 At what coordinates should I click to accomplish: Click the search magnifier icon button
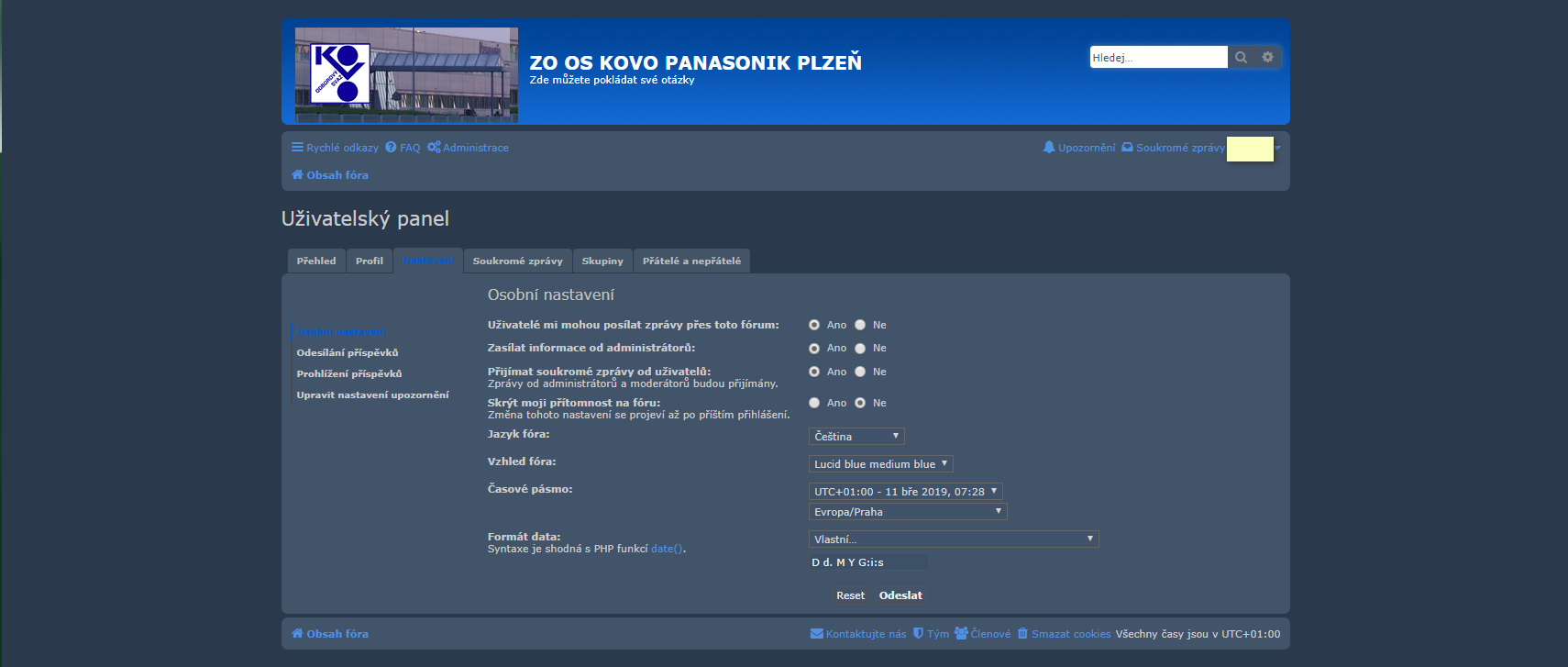tap(1241, 57)
